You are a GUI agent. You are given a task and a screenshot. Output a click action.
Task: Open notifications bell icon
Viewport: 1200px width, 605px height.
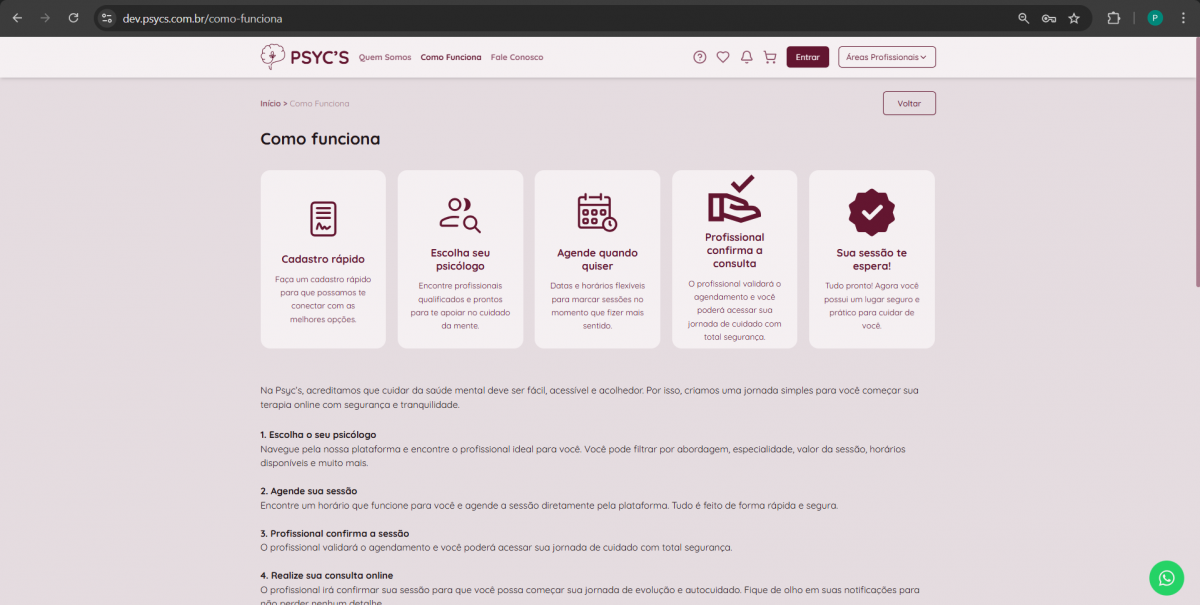(x=746, y=57)
